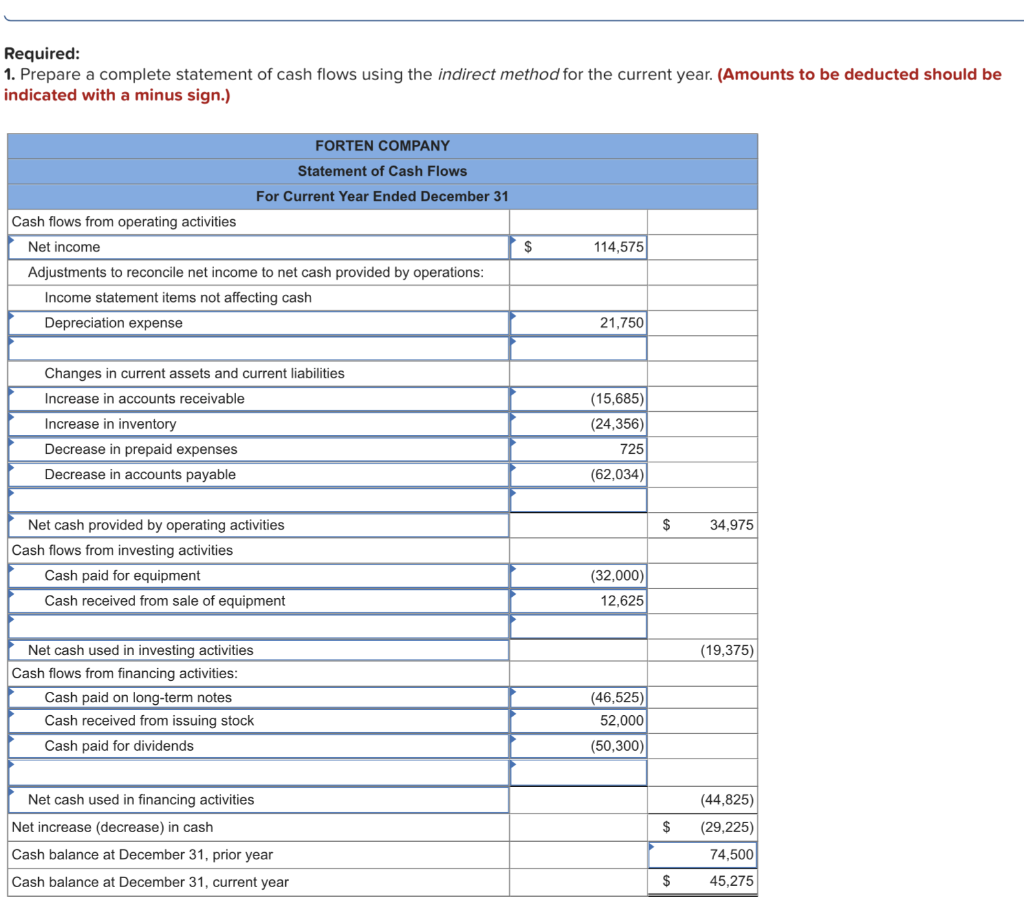Edit the 21,750 depreciation amount cell
The width and height of the screenshot is (1024, 924).
pyautogui.click(x=590, y=322)
